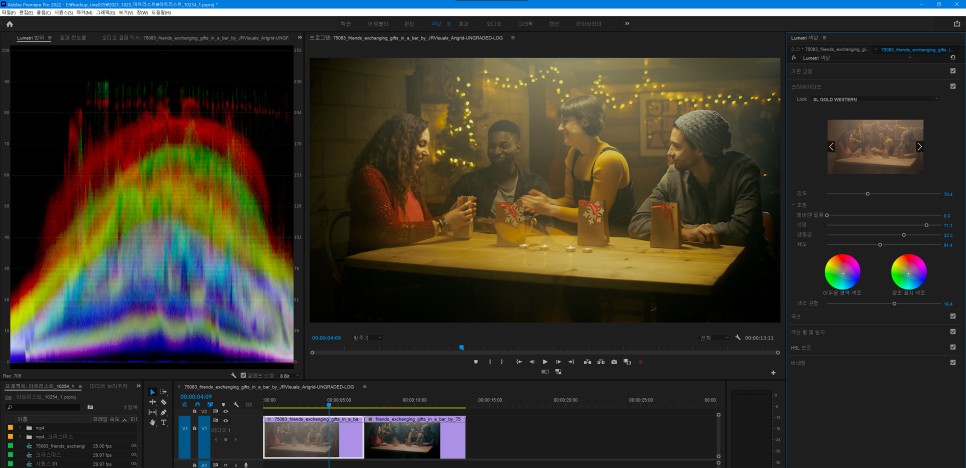Select the Track Select Forward tool
This screenshot has height=468, width=966.
coord(164,392)
